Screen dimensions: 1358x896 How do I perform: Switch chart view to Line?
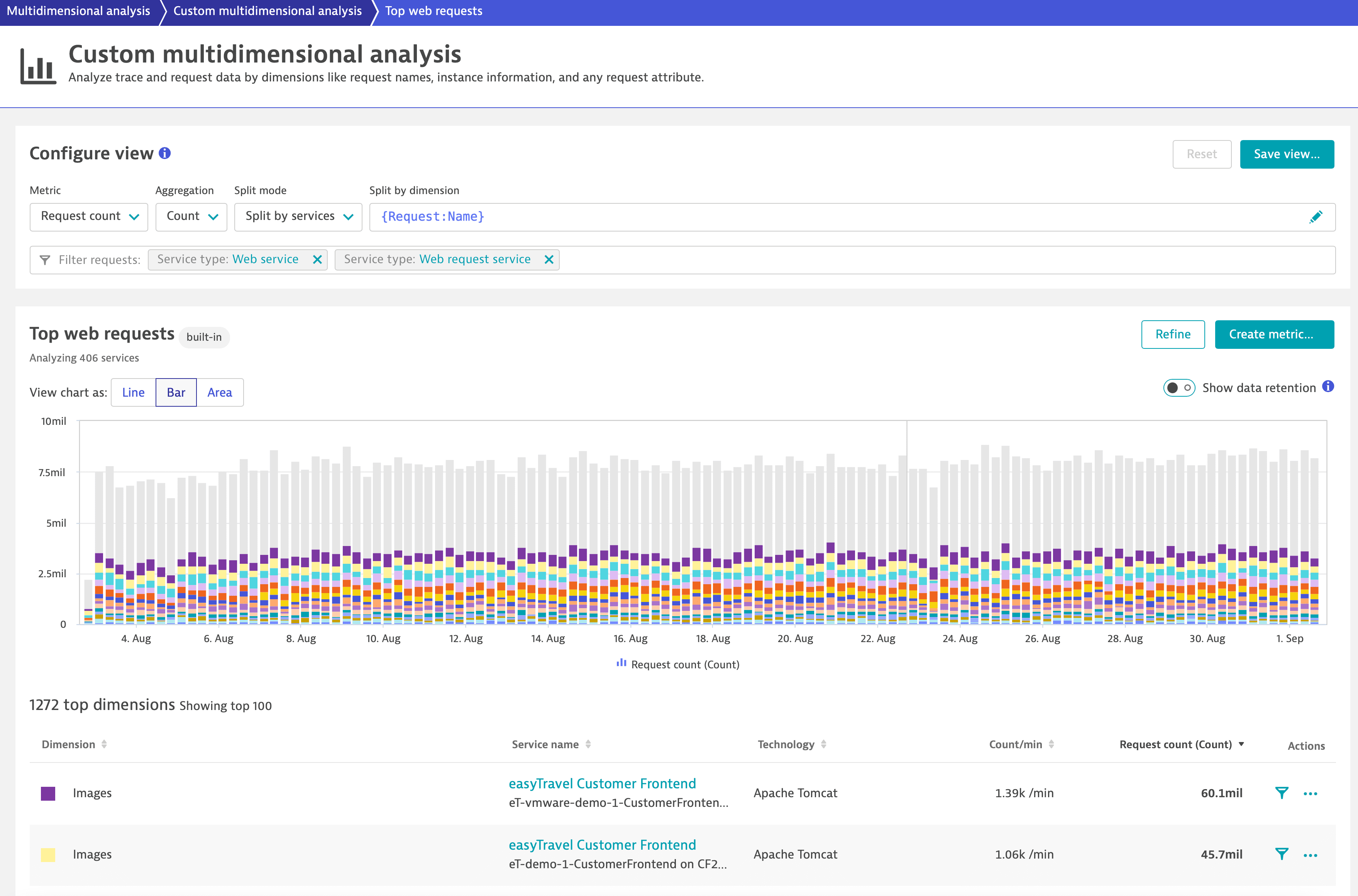tap(133, 392)
